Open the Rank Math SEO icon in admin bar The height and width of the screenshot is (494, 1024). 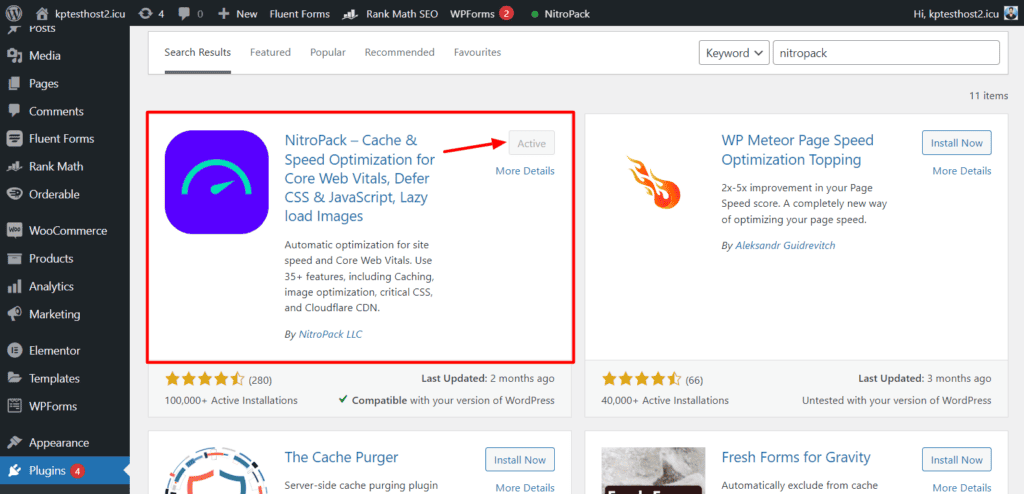click(350, 14)
